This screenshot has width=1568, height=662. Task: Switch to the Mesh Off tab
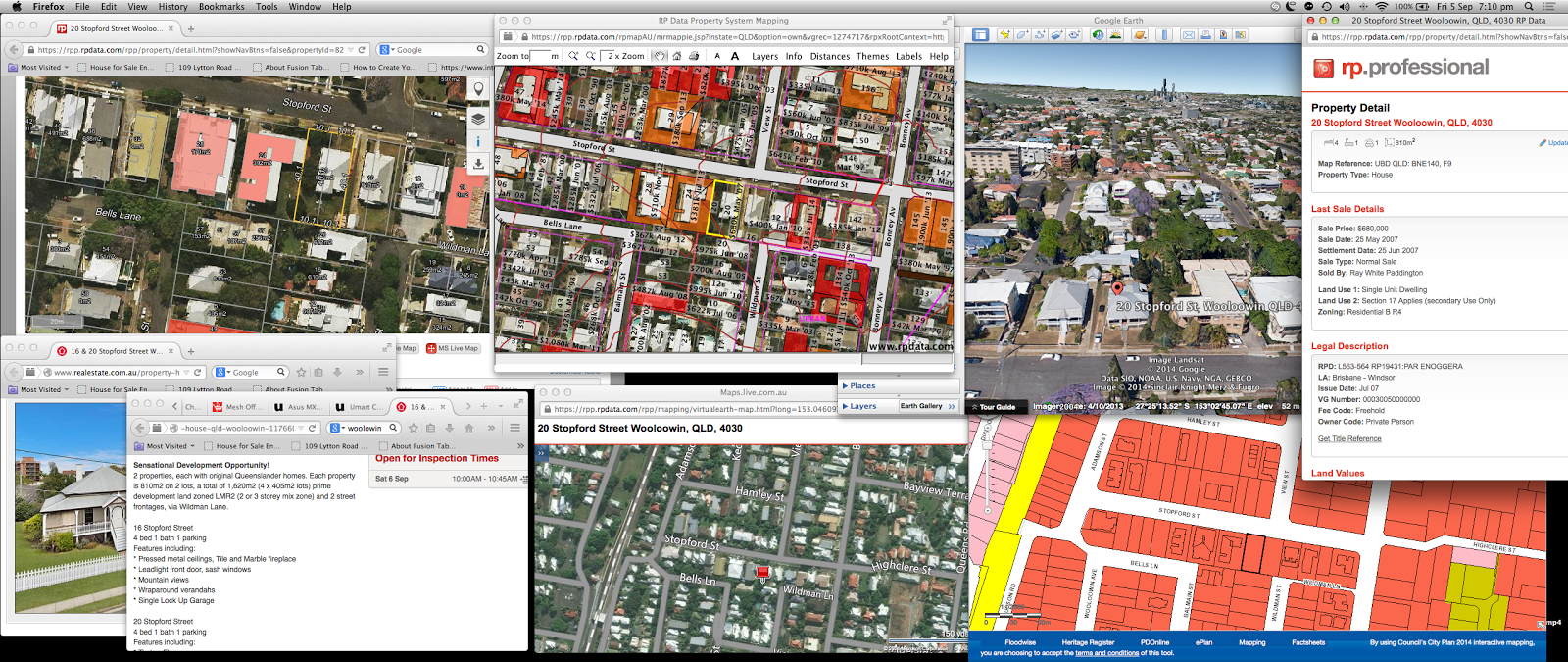pos(236,406)
